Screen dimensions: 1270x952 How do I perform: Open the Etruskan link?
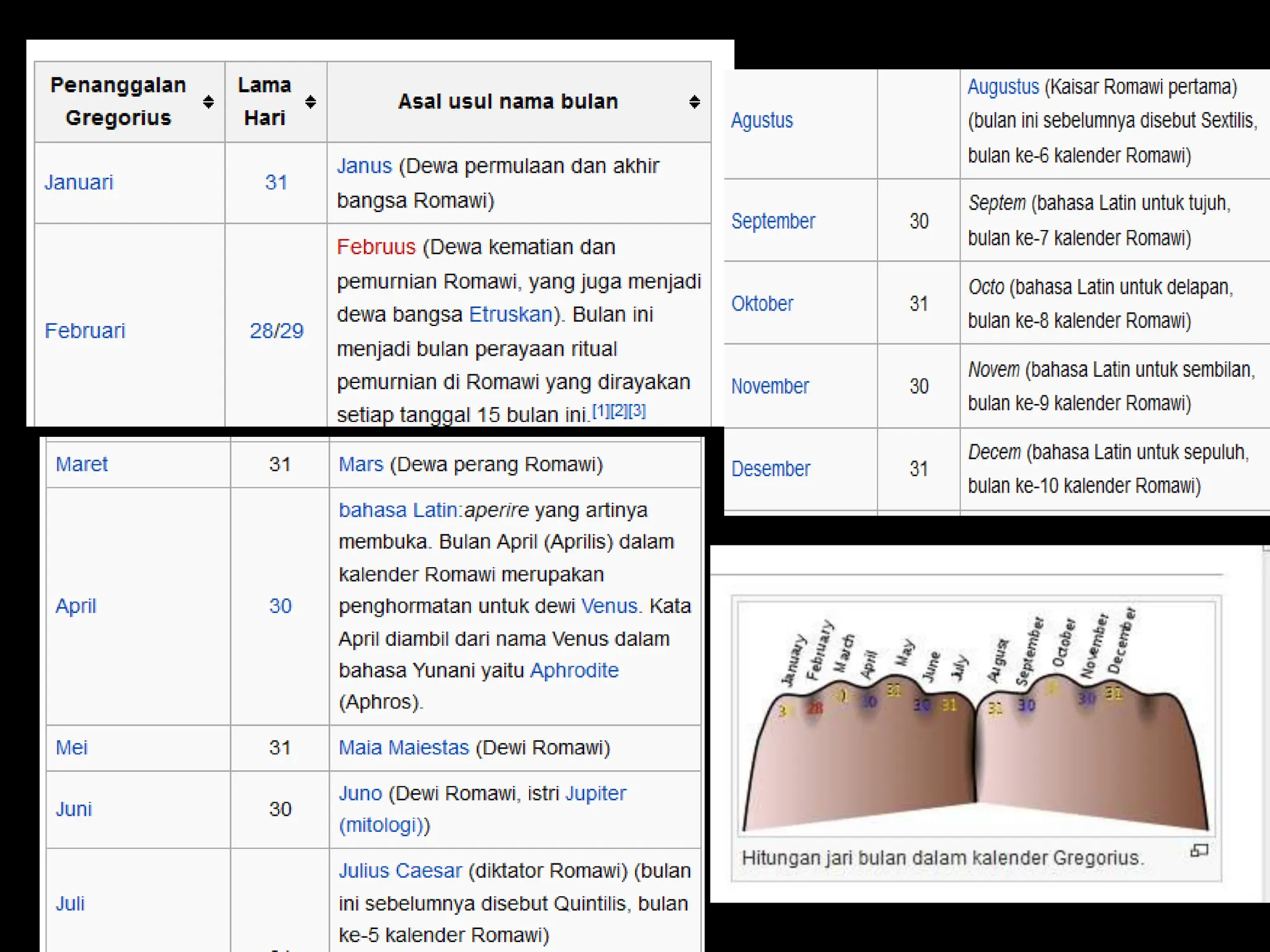(510, 315)
